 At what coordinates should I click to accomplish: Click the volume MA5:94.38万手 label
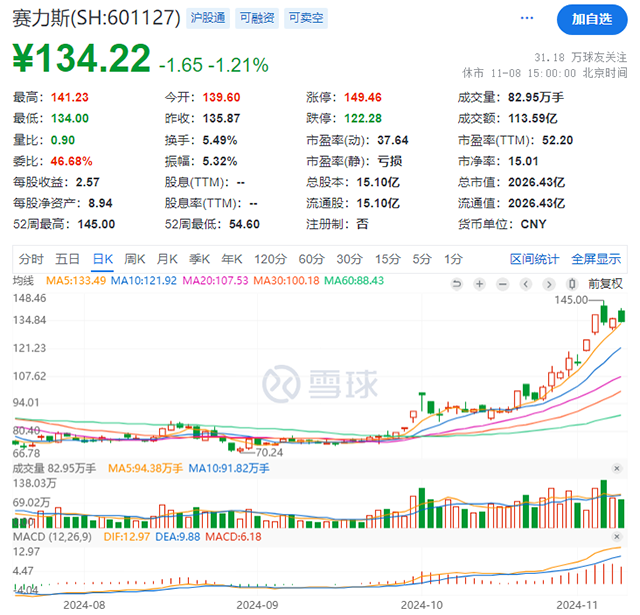click(x=145, y=468)
